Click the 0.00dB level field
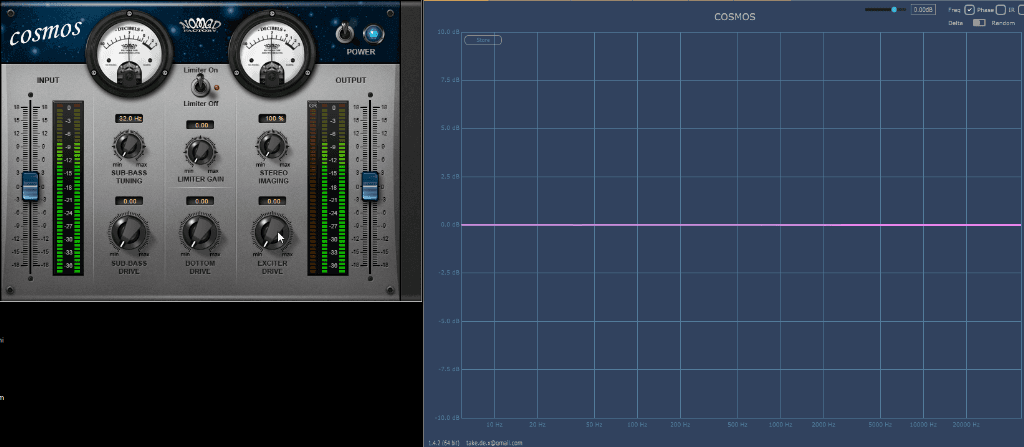 (923, 10)
